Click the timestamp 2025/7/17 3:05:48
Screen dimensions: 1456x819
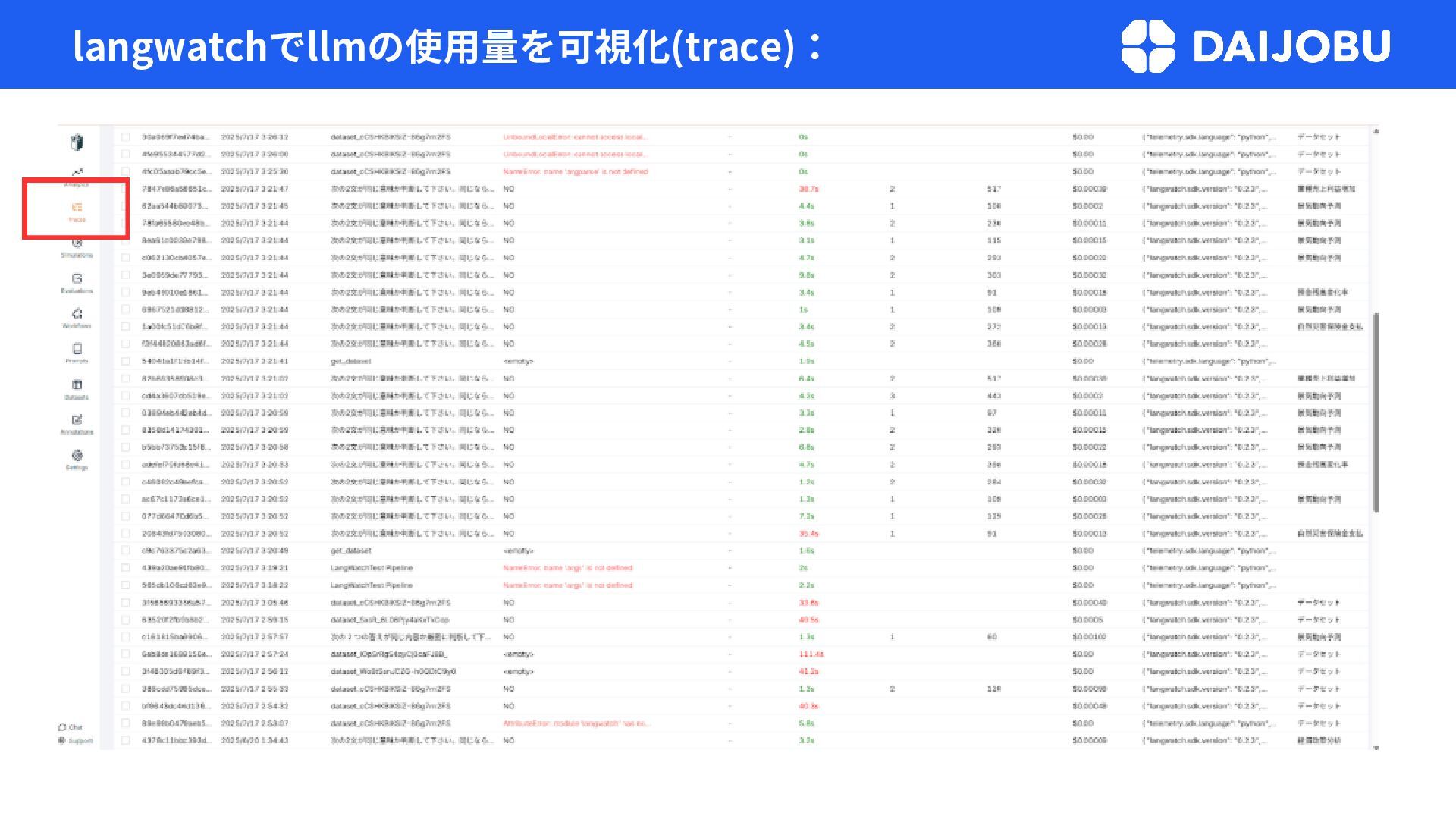[255, 602]
